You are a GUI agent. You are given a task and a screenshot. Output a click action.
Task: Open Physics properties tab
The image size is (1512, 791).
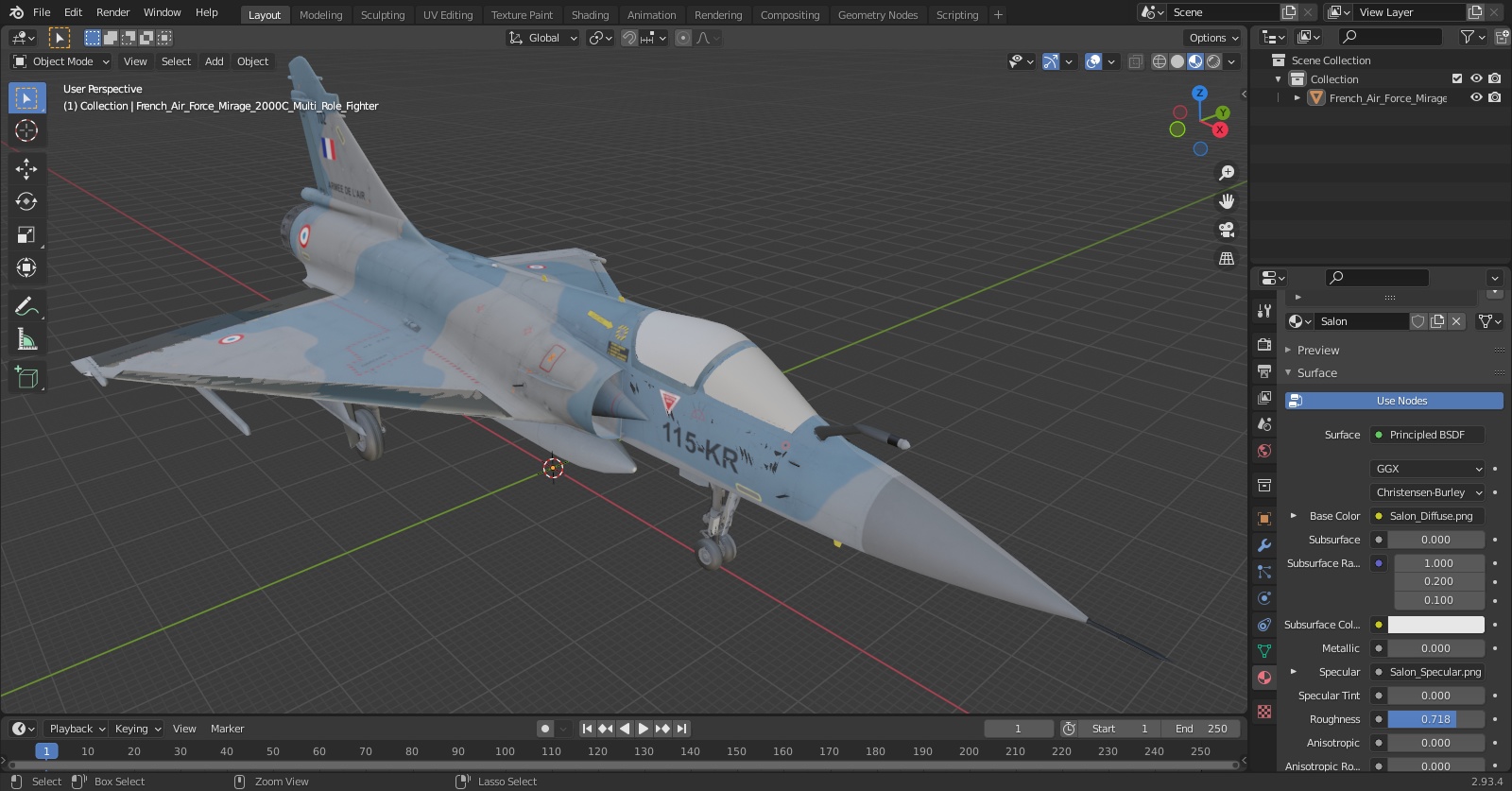pos(1264,598)
